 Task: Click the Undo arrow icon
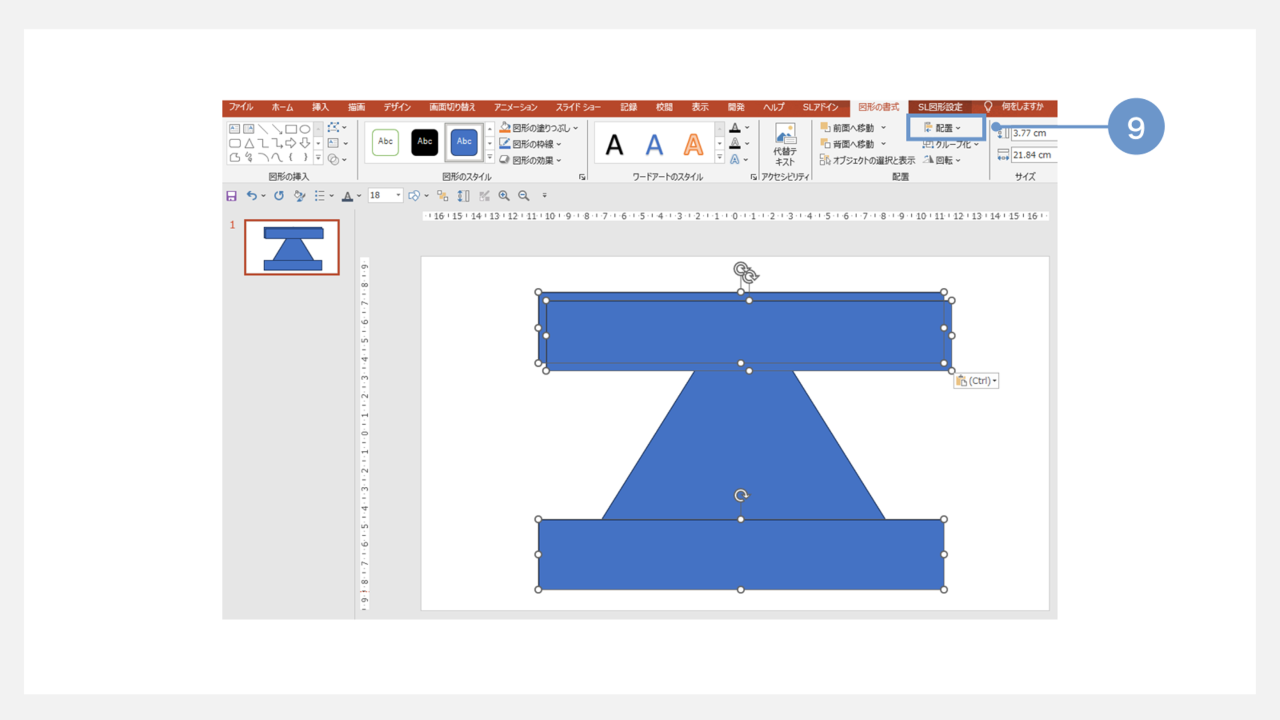pyautogui.click(x=252, y=196)
